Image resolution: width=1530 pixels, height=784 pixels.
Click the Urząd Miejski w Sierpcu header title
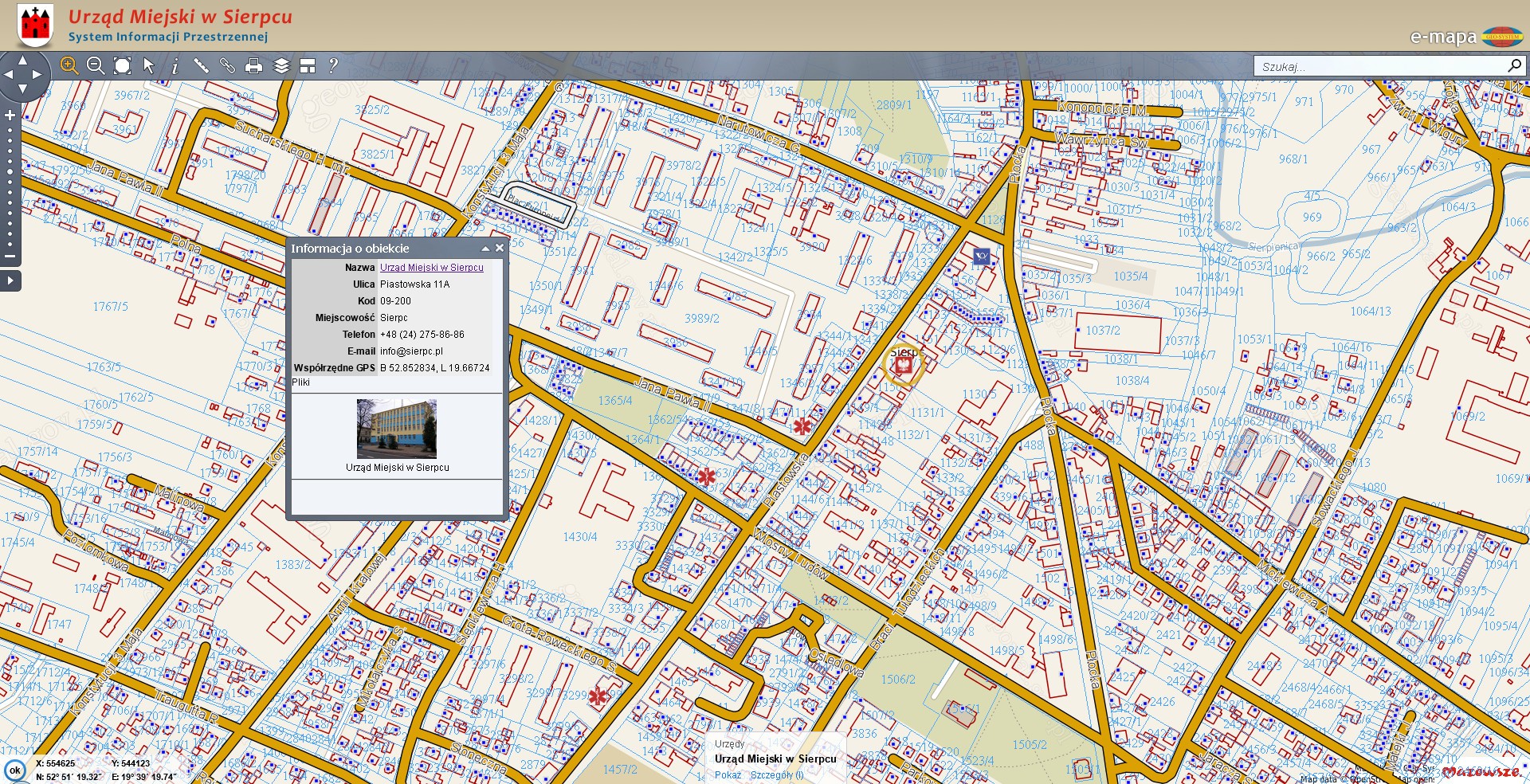(x=180, y=17)
